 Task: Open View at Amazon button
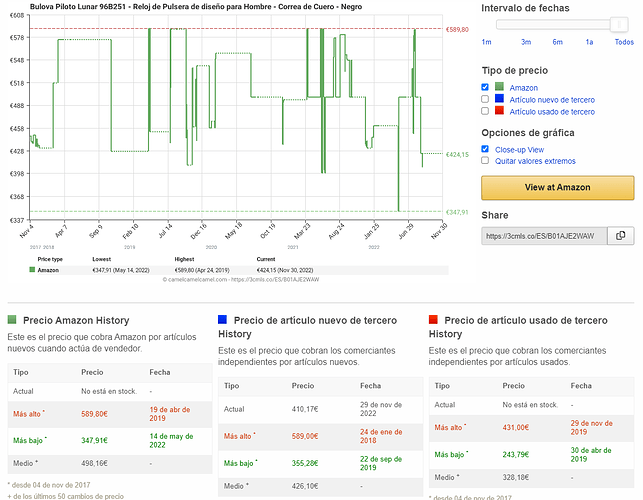(558, 187)
